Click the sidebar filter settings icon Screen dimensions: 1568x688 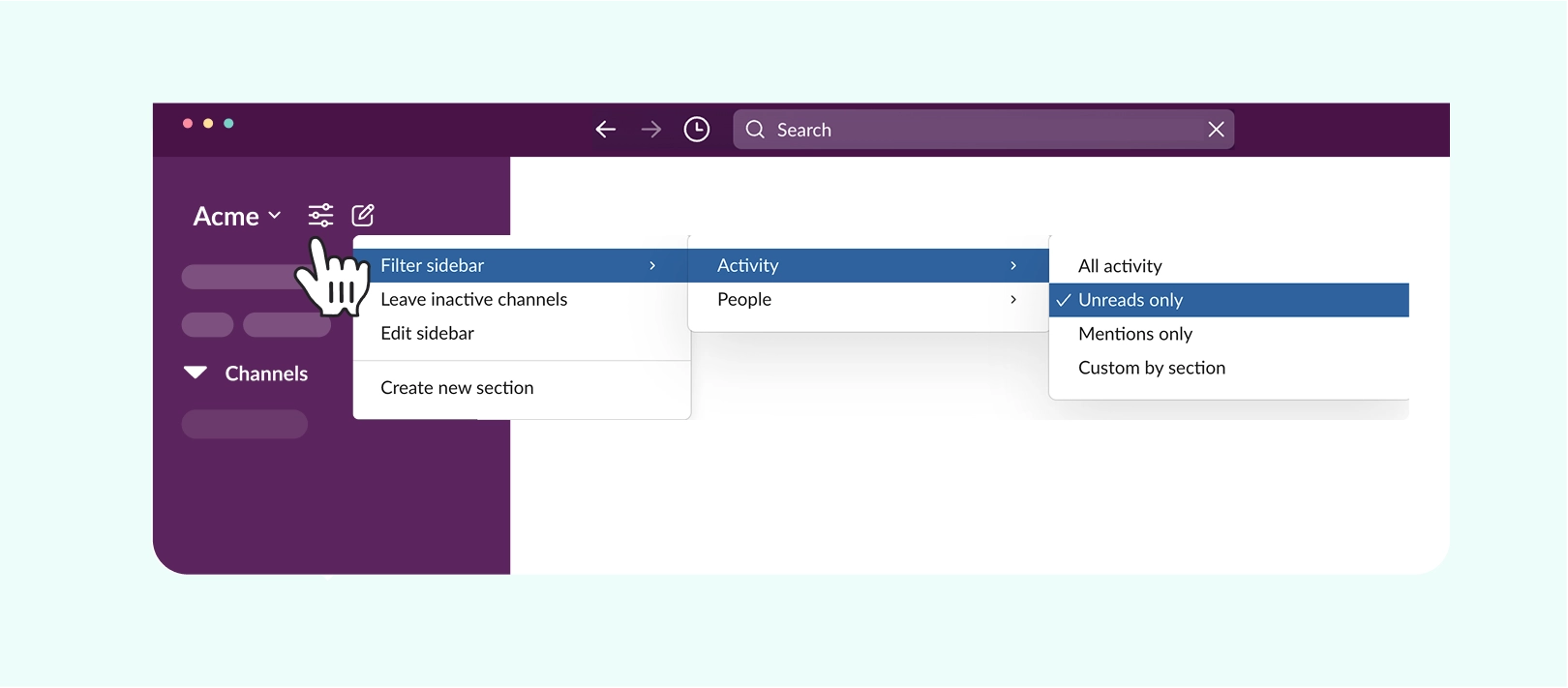(x=320, y=215)
